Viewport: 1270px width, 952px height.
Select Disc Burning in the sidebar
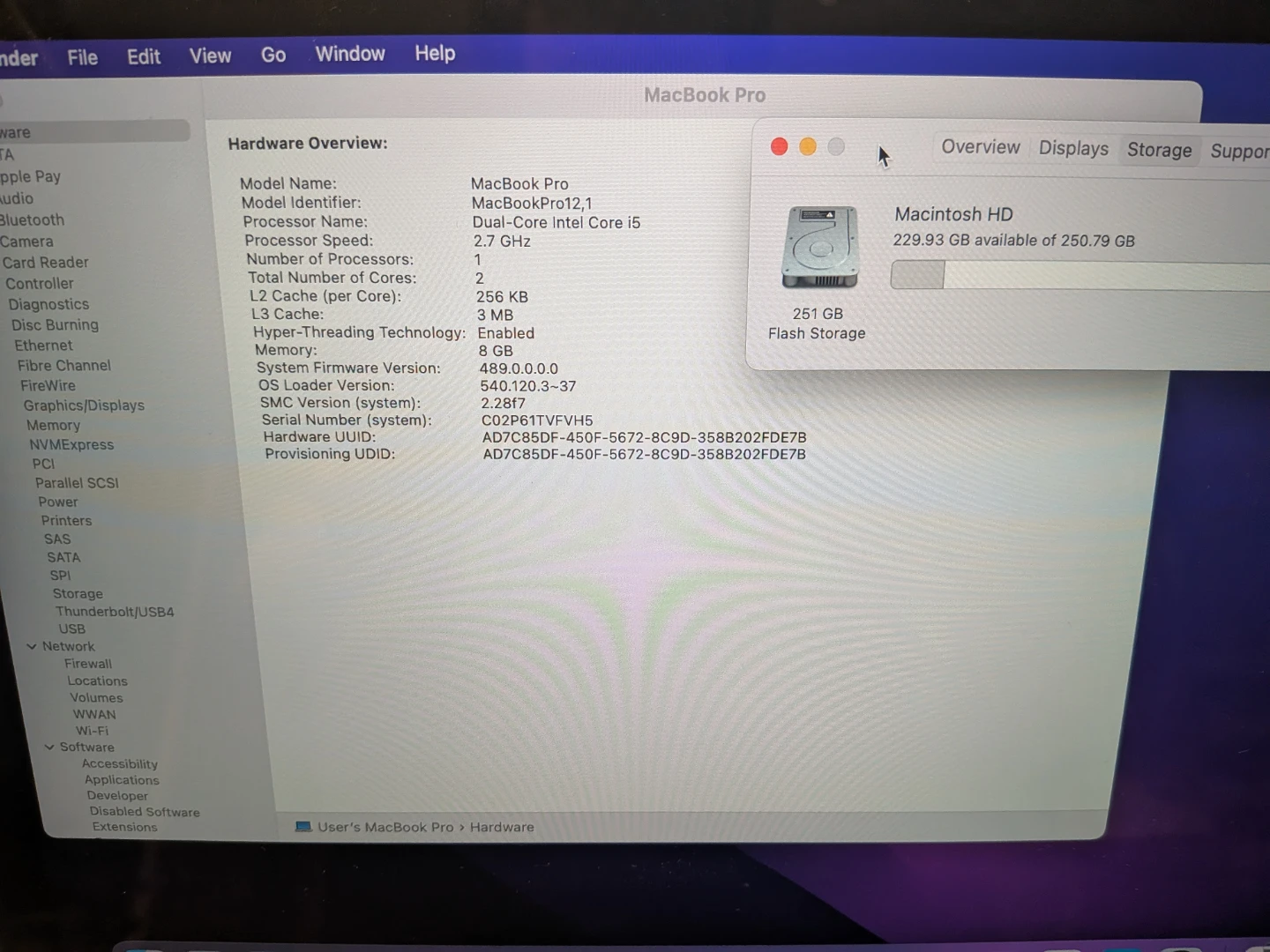[55, 325]
